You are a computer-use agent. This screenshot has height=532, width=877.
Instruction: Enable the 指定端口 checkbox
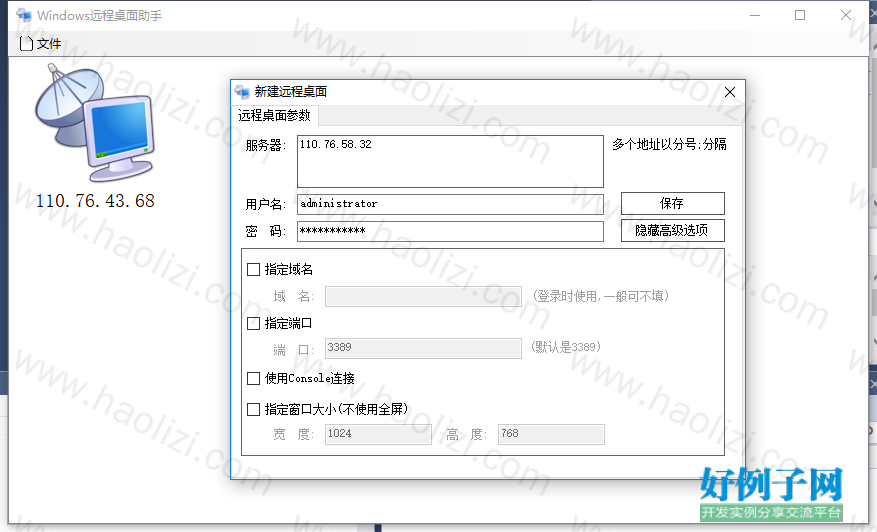tap(253, 323)
